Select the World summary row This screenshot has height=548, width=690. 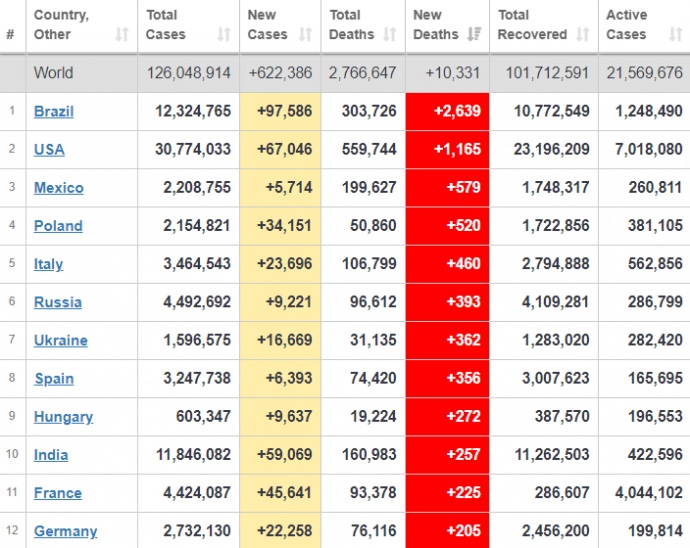pyautogui.click(x=345, y=73)
